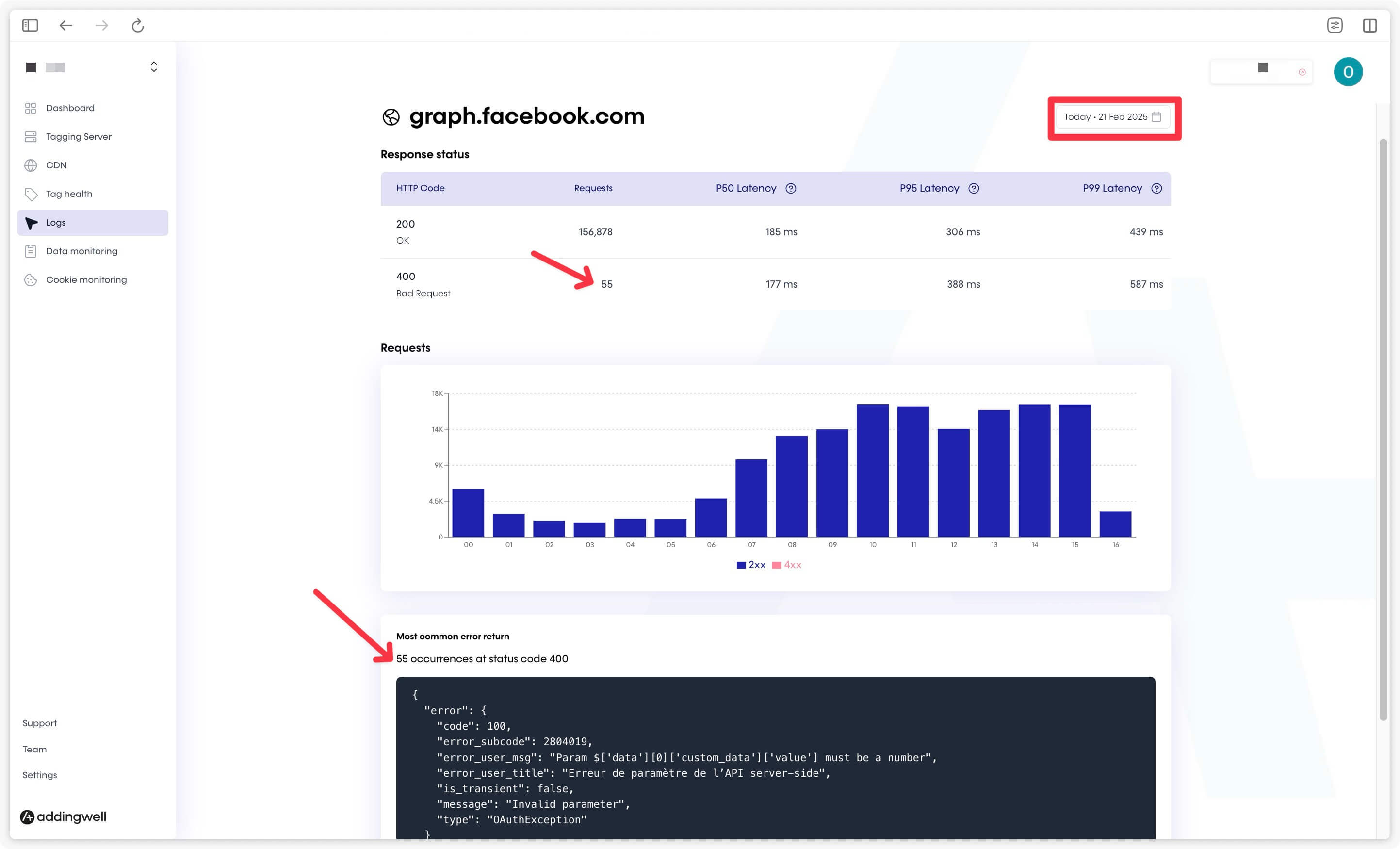Click the Data monitoring clipboard icon
The image size is (1400, 849).
pyautogui.click(x=31, y=251)
